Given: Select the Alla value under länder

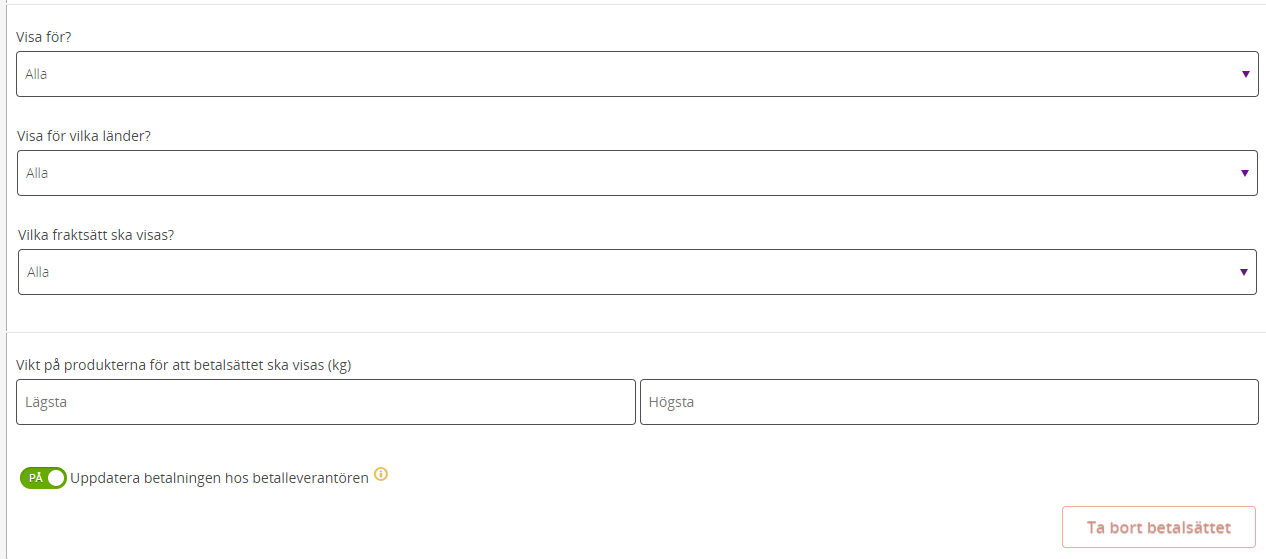Looking at the screenshot, I should point(37,173).
